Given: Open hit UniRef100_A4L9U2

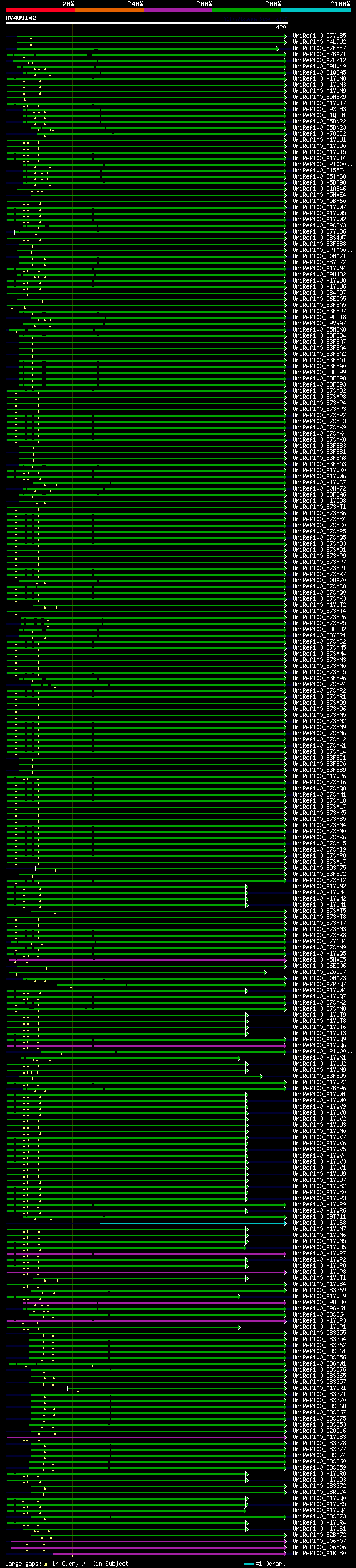Looking at the screenshot, I should [319, 42].
